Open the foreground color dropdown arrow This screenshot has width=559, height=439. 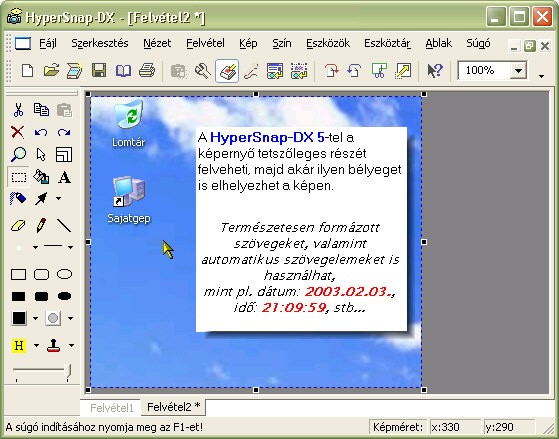(x=35, y=318)
